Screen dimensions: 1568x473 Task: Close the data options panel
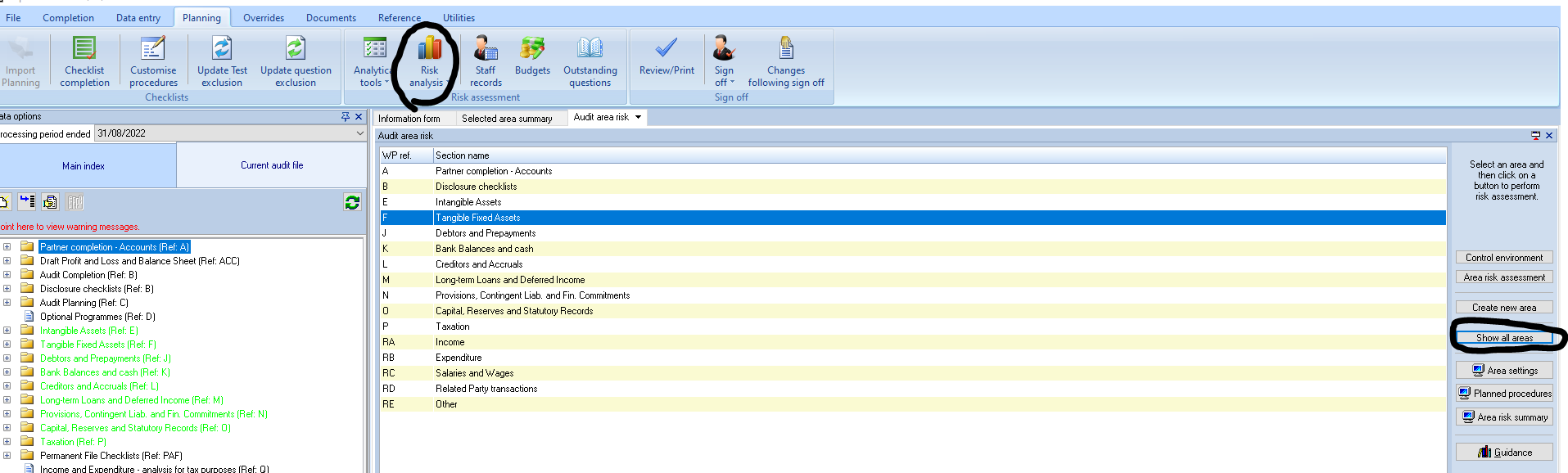pos(359,117)
